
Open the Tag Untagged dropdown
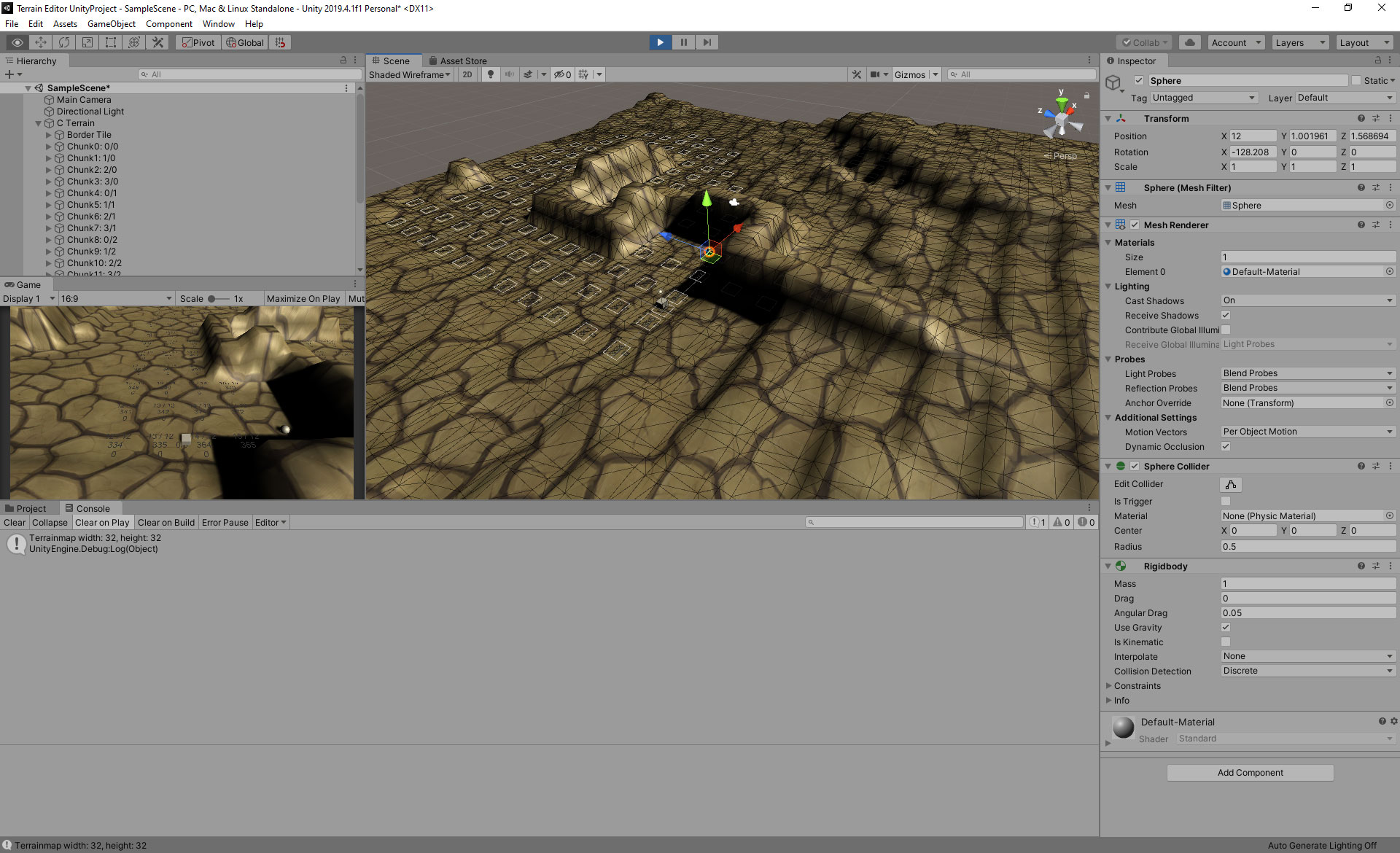point(1204,98)
